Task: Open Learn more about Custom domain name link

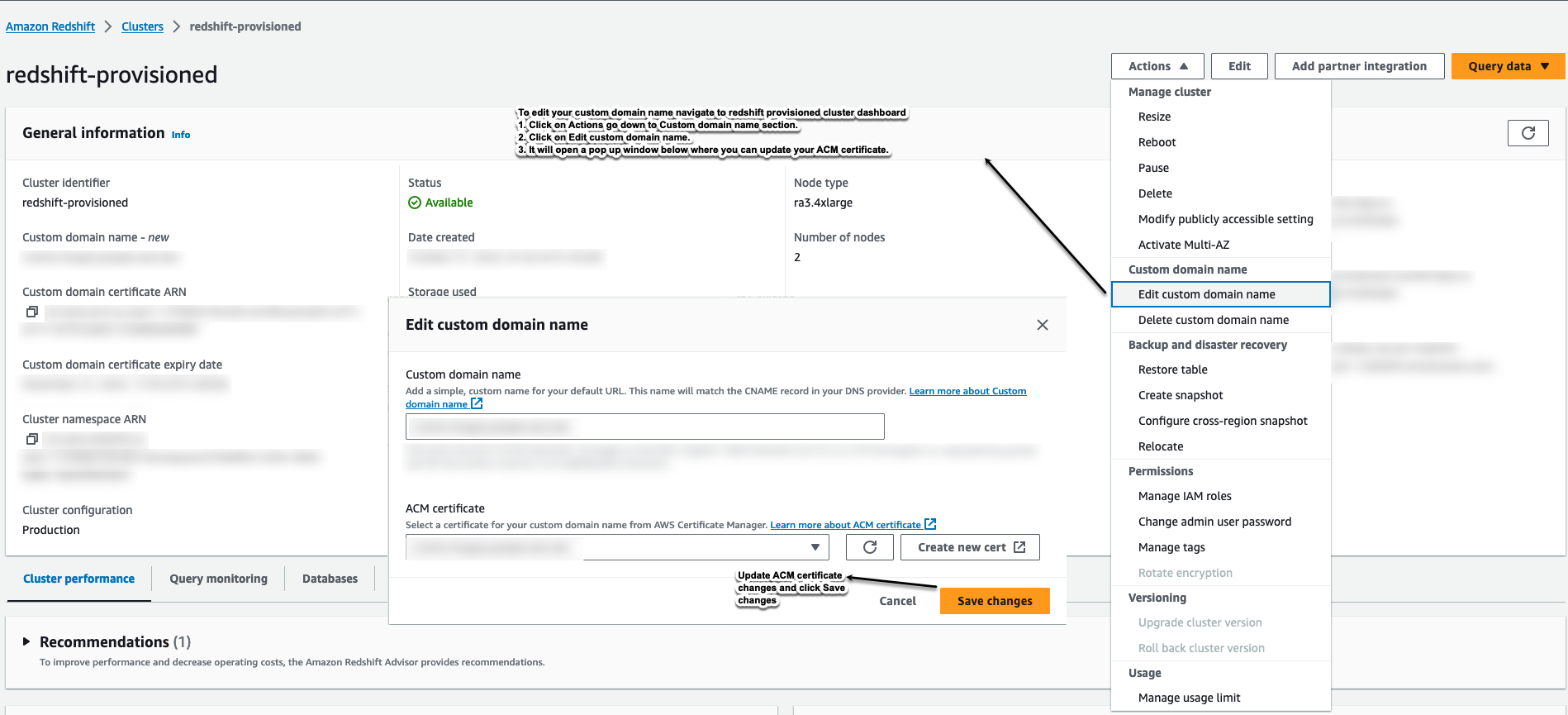Action: pyautogui.click(x=967, y=391)
